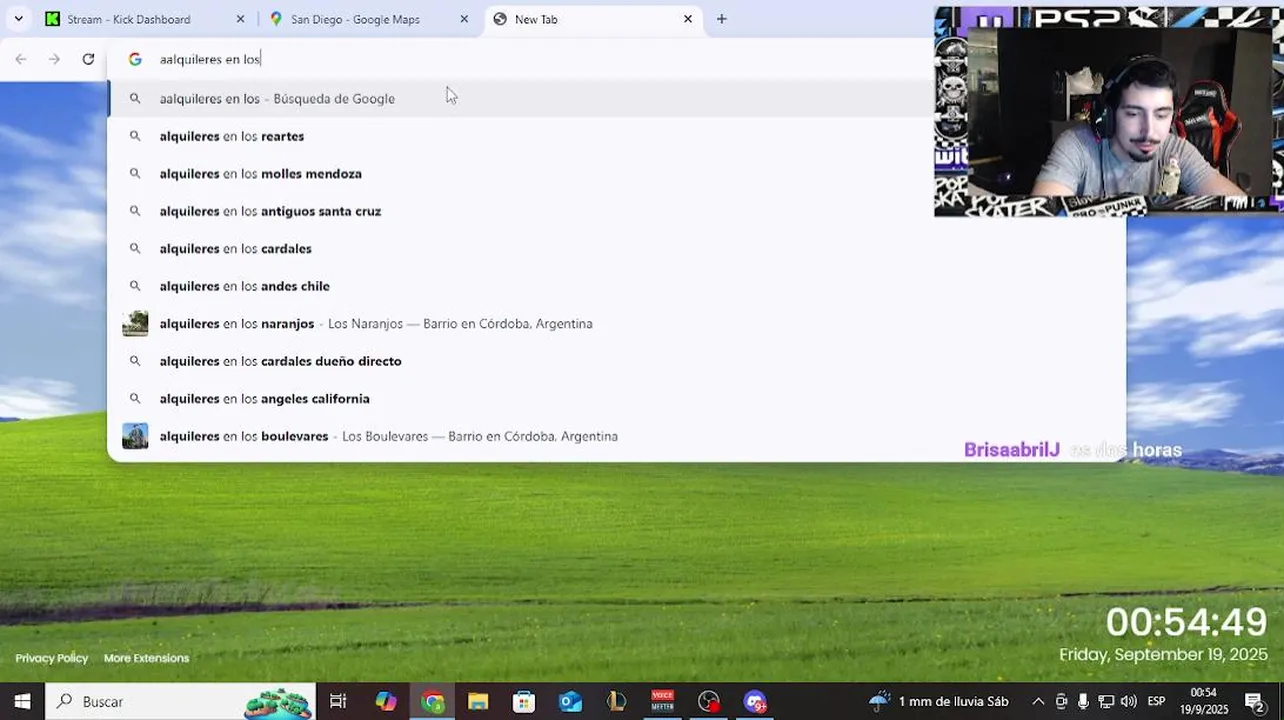Viewport: 1284px width, 720px height.
Task: Open Voicemeeter from the taskbar
Action: point(662,701)
